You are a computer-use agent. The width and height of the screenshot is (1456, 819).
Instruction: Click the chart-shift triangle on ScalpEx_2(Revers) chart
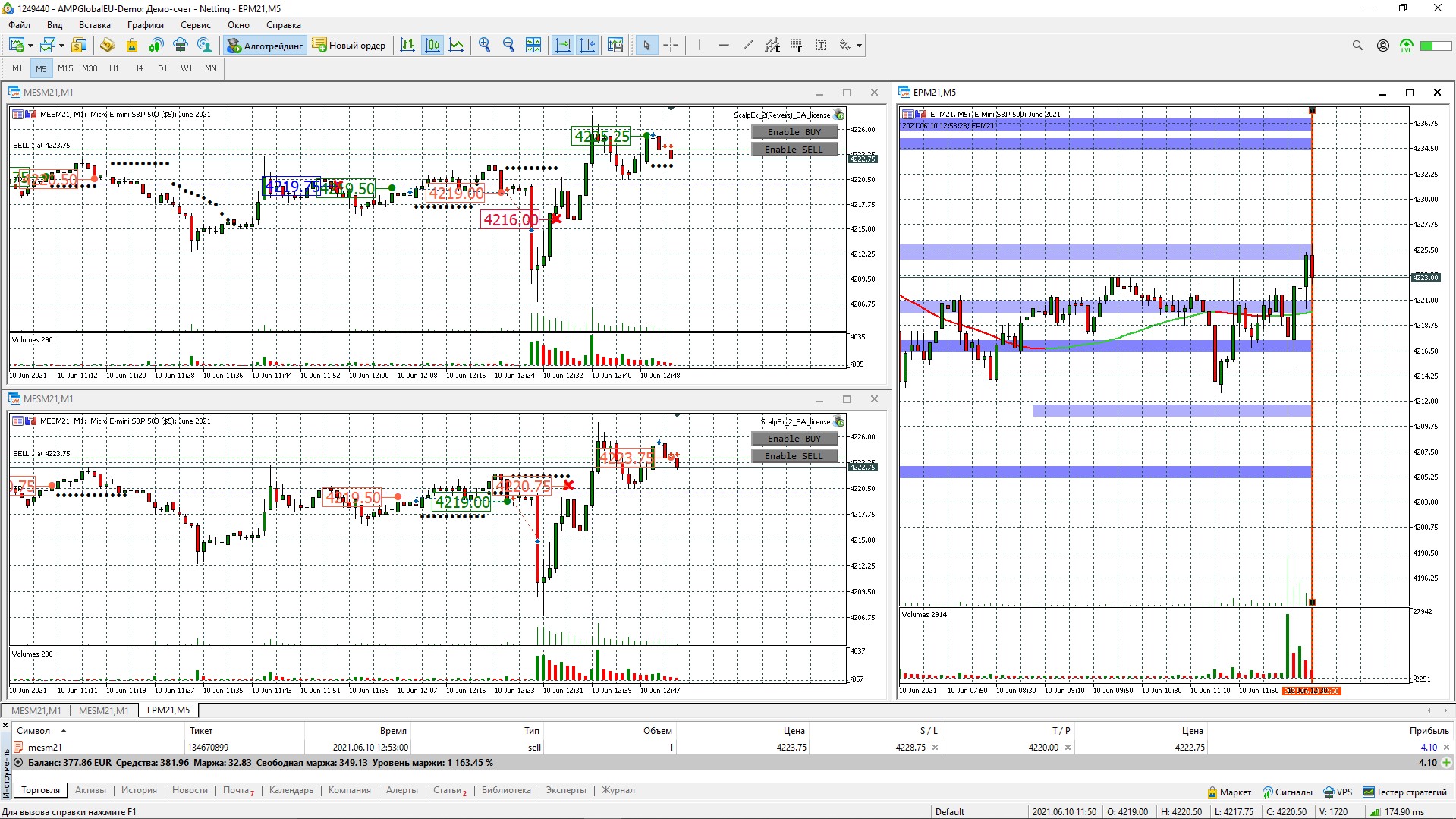tap(671, 109)
